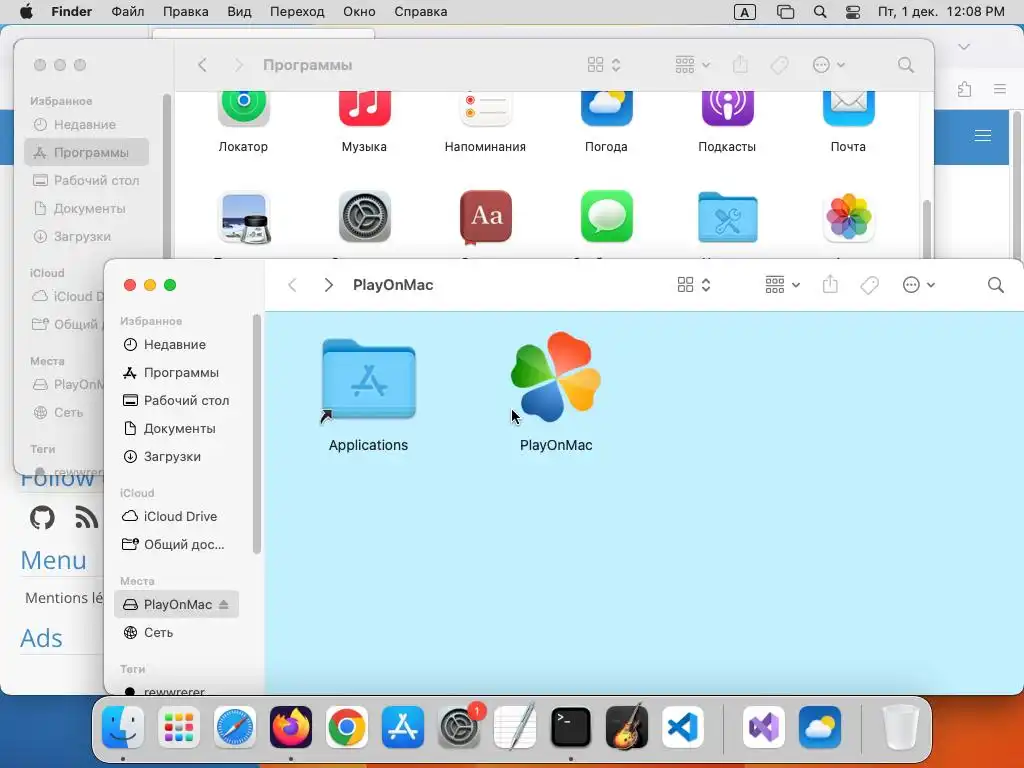Open the Справка menu

(421, 12)
